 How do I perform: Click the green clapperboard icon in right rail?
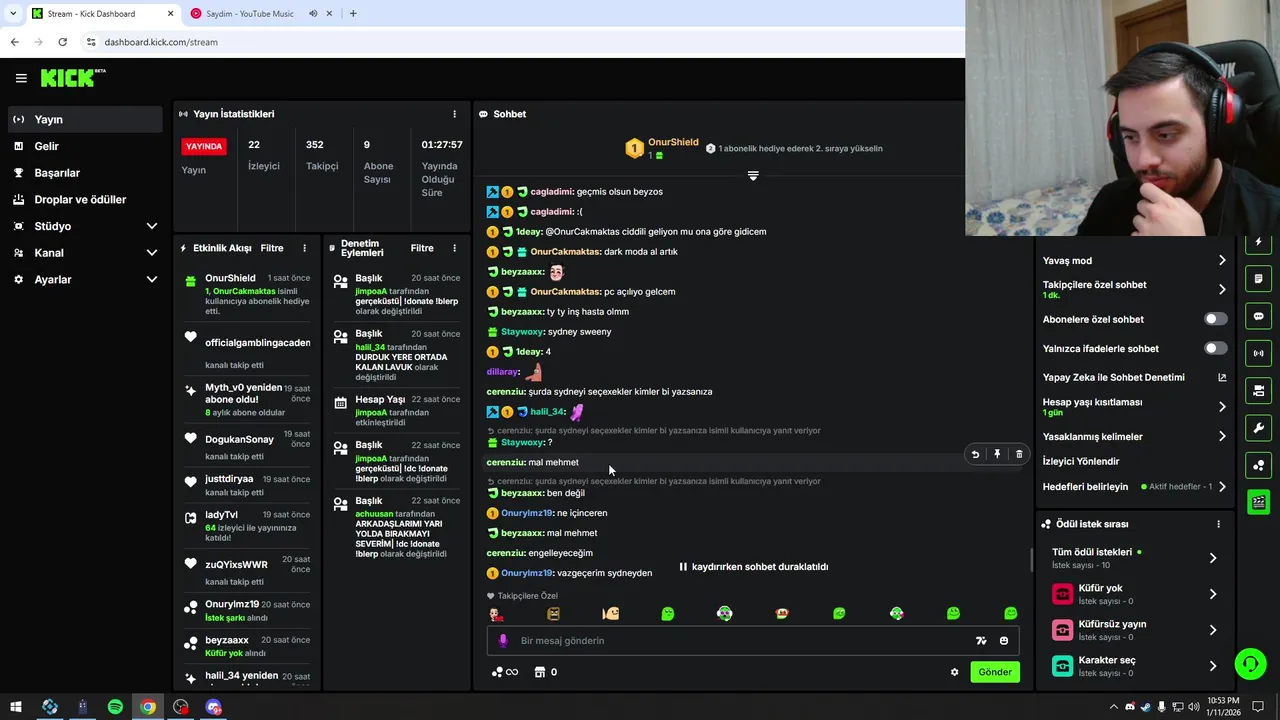1259,502
